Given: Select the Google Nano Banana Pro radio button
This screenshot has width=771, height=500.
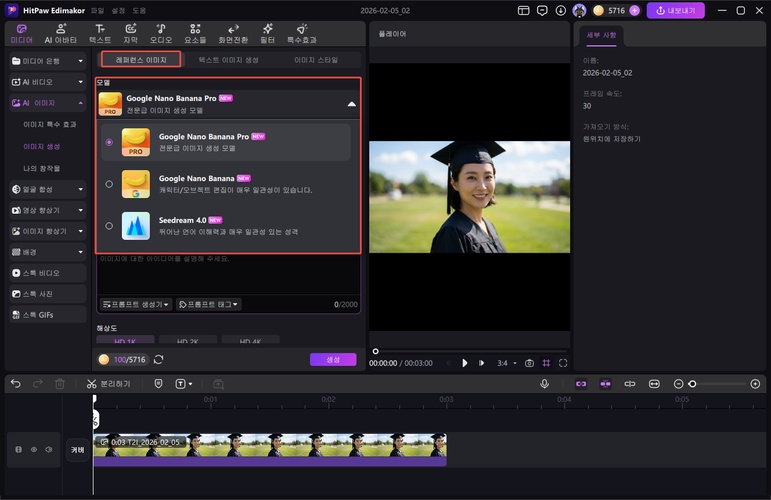Looking at the screenshot, I should point(109,142).
